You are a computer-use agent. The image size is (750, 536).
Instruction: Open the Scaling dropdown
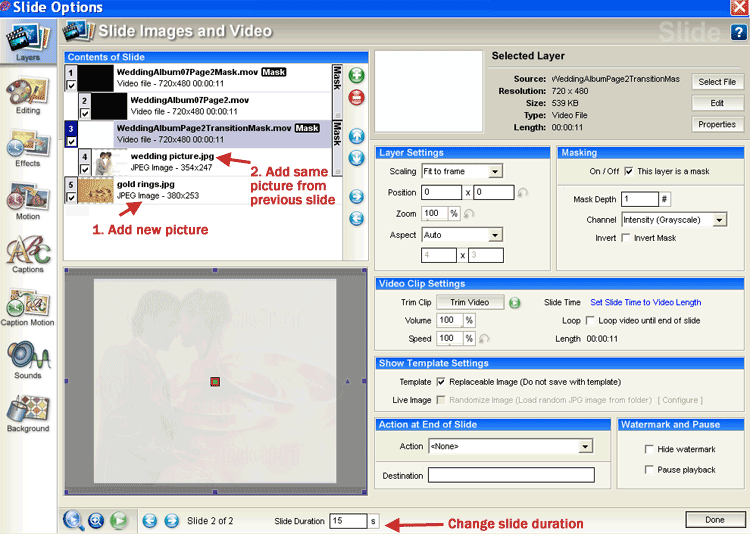(x=462, y=171)
